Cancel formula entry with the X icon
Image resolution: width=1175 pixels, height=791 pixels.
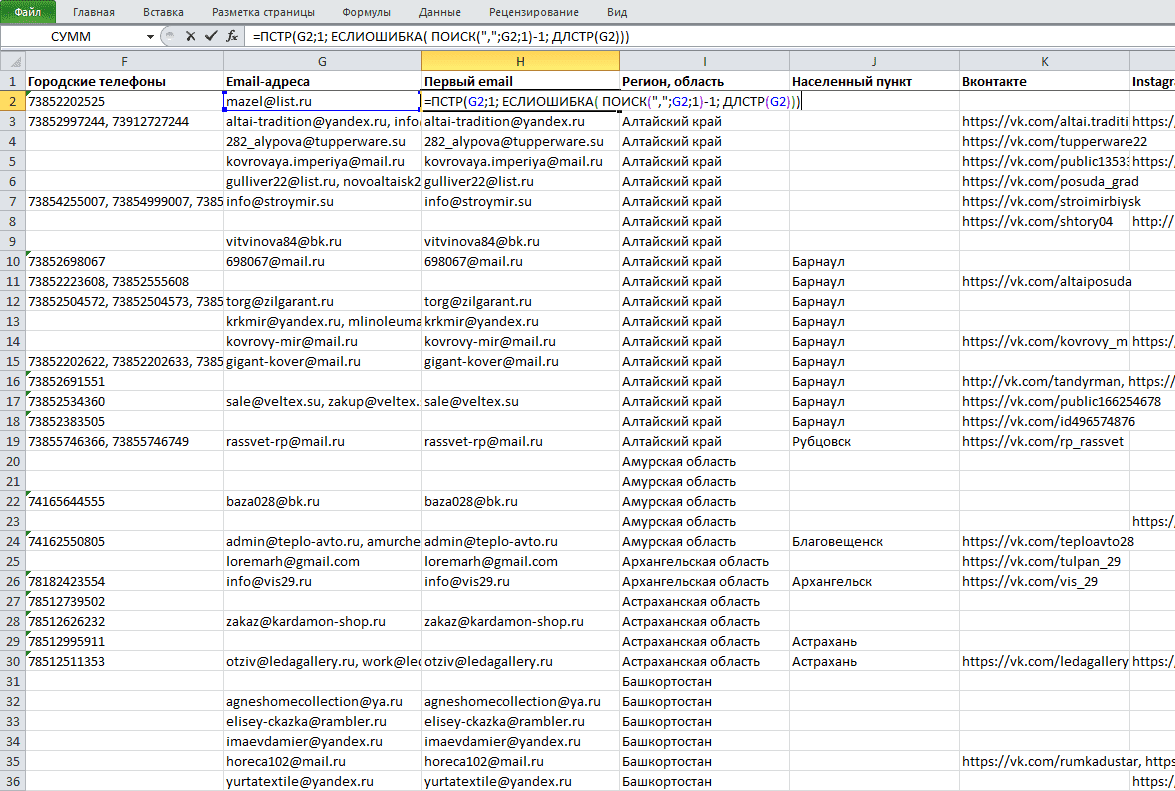[x=190, y=36]
